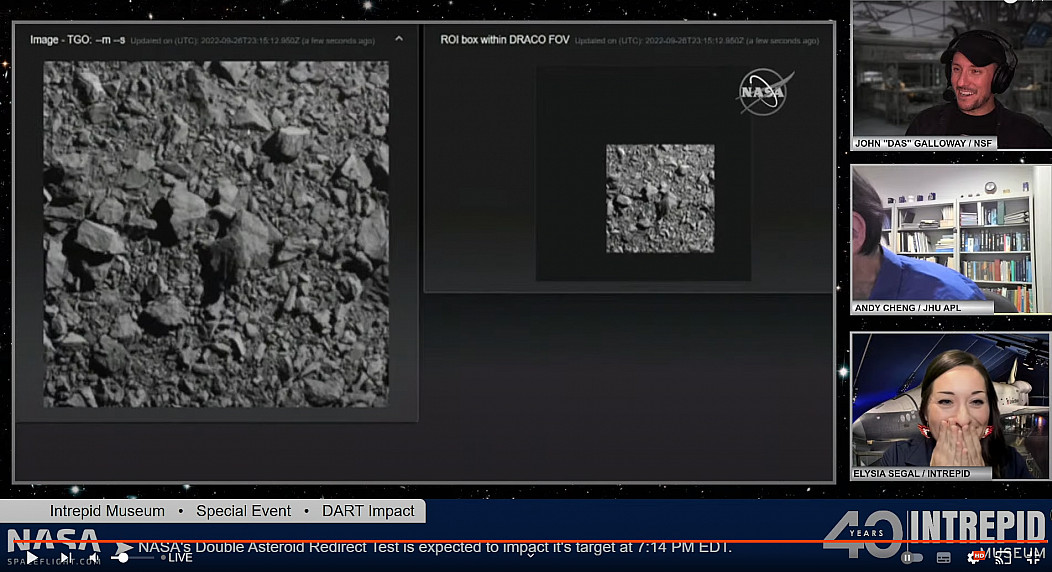Collapse the Image TGO panel chevron
Image resolution: width=1052 pixels, height=572 pixels.
point(399,39)
